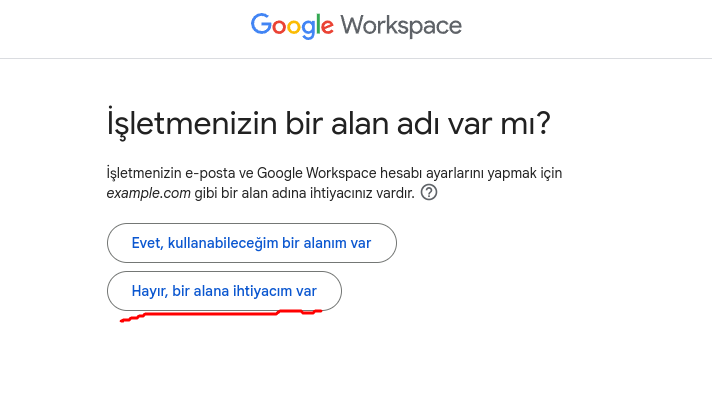Click the yellow "o" in Google logo
712x411 pixels.
pos(294,26)
